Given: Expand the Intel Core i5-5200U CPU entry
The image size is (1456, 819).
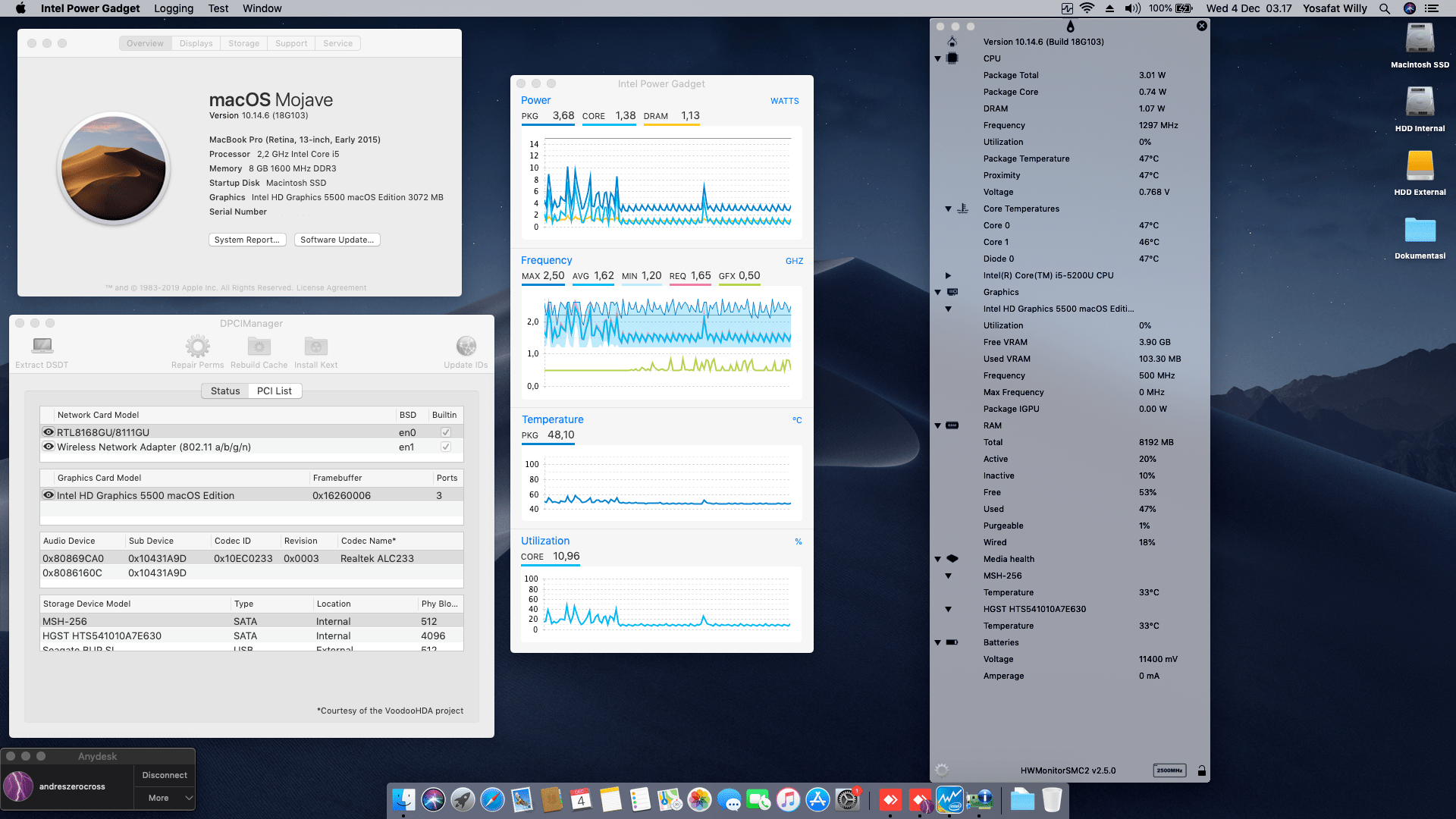Looking at the screenshot, I should click(x=949, y=275).
